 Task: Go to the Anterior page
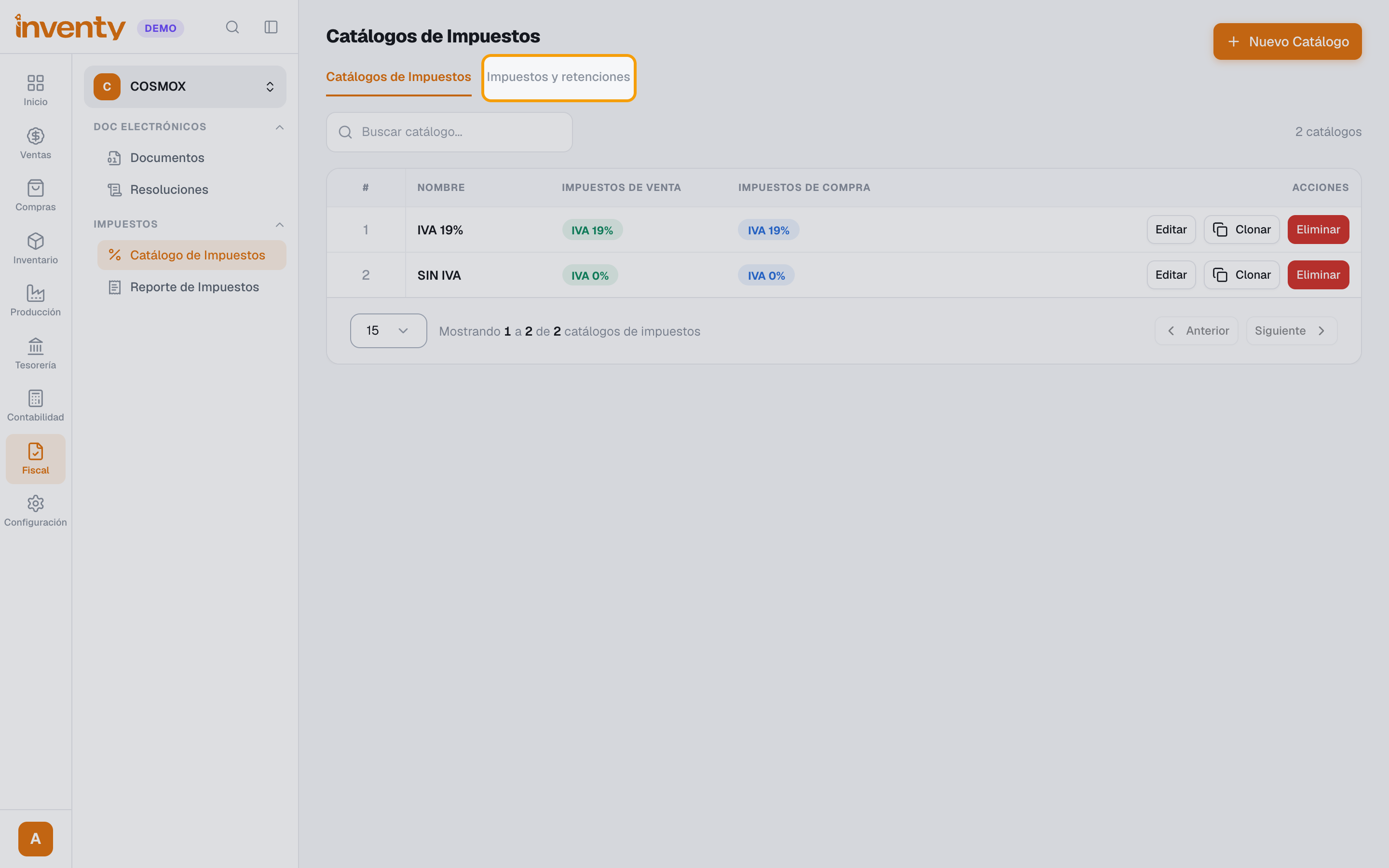tap(1196, 331)
